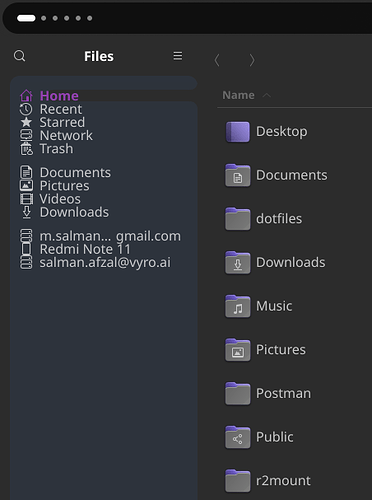Viewport: 372px width, 500px height.
Task: Open the hamburger menu beside Files title
Action: (x=178, y=56)
